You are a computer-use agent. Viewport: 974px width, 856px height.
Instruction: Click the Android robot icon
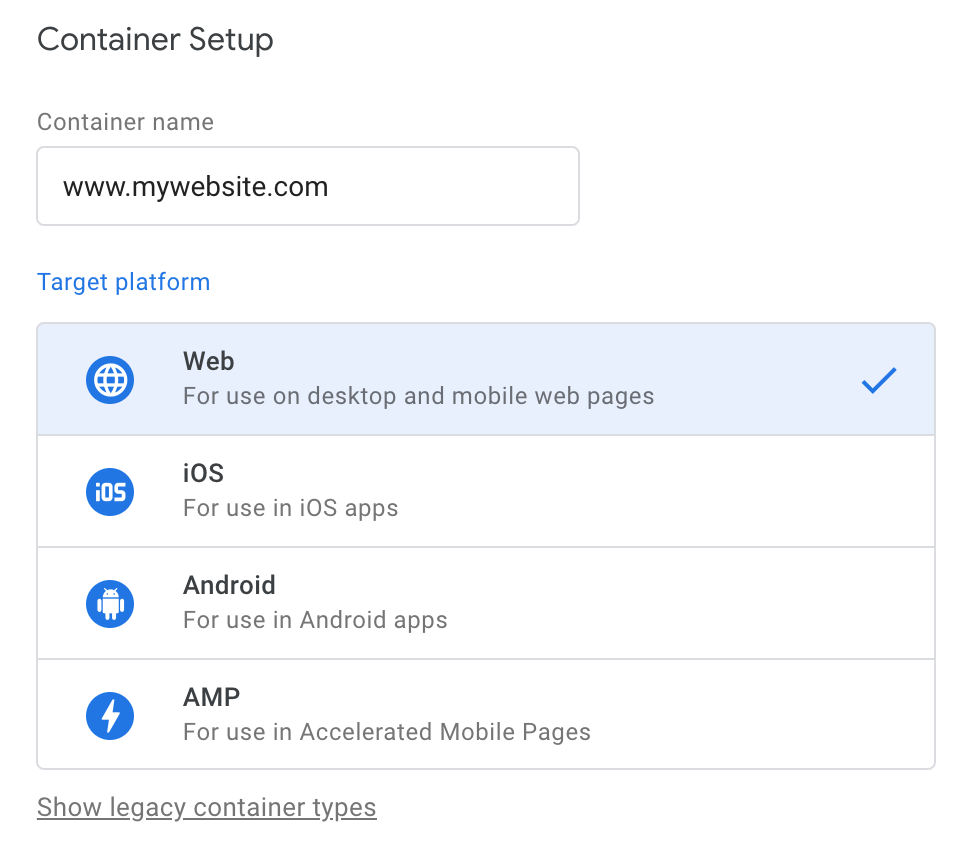coord(110,604)
